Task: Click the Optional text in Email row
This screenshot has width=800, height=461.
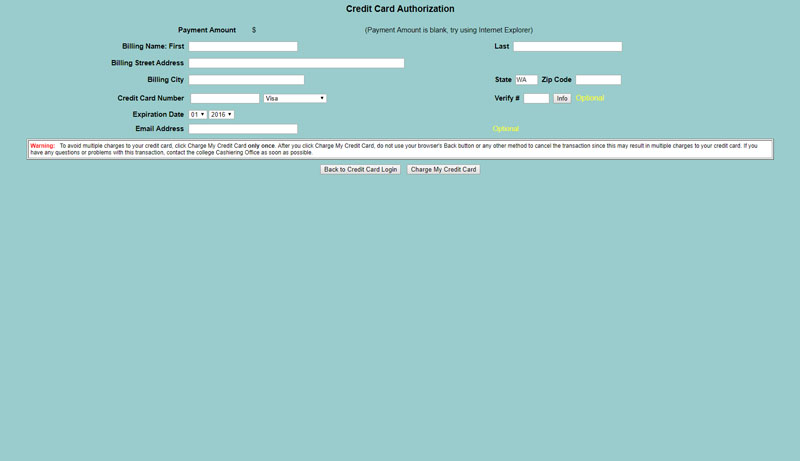Action: coord(506,129)
